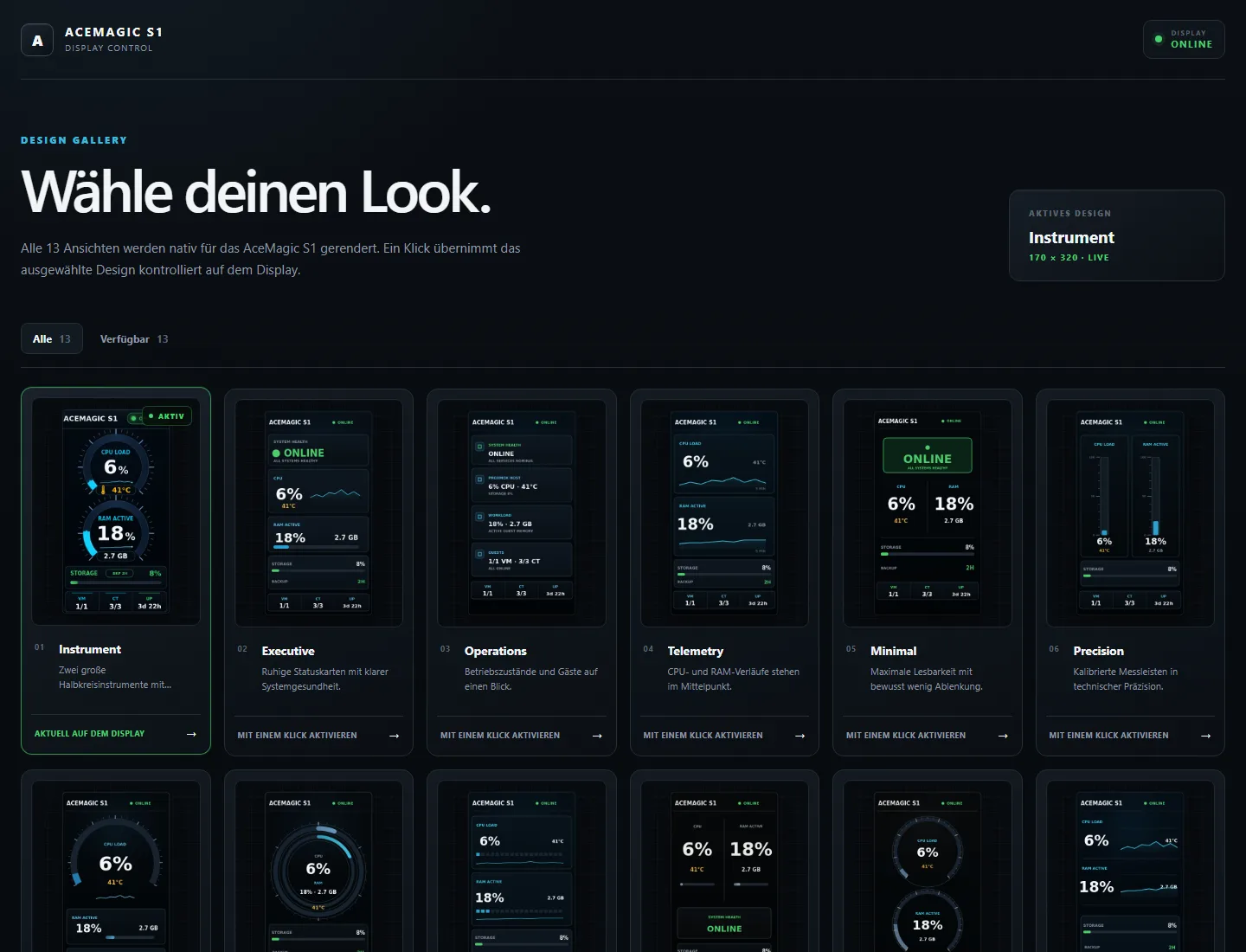Click the Display ONLINE status badge
Viewport: 1246px width, 952px height.
(x=1184, y=39)
